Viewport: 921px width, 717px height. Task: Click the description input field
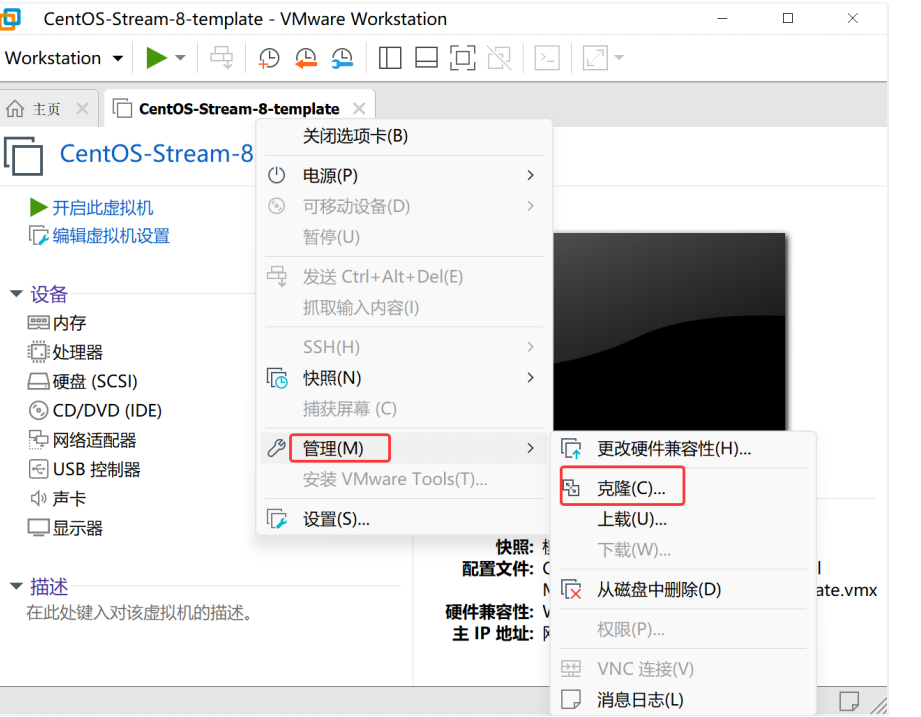pyautogui.click(x=139, y=613)
